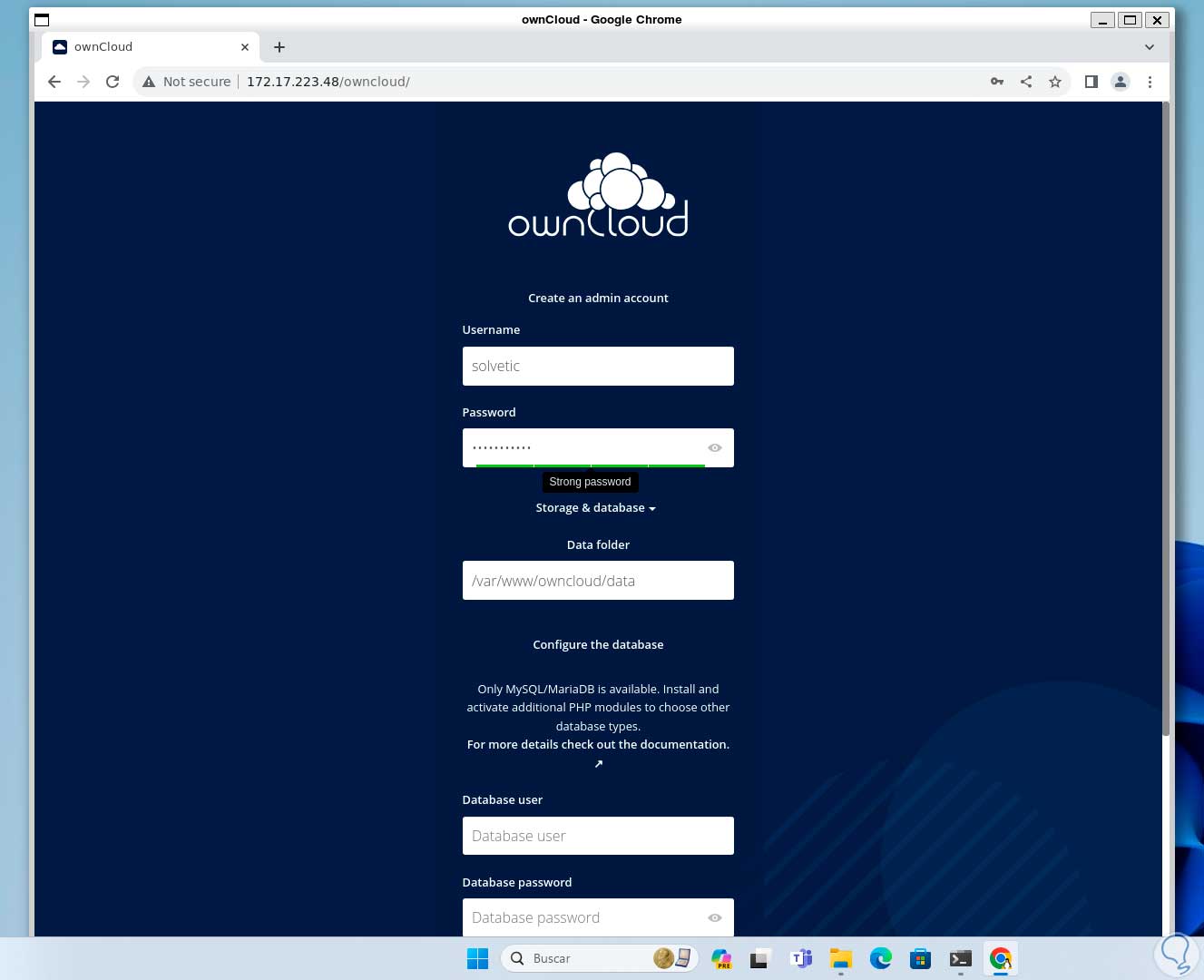Click the "Username" label
1204x980 pixels.
pos(491,329)
